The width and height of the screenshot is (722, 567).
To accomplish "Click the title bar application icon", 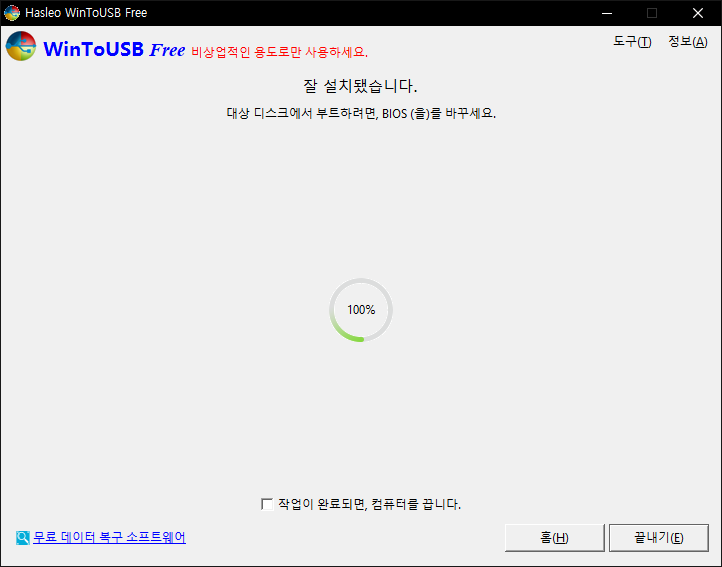I will [x=12, y=13].
